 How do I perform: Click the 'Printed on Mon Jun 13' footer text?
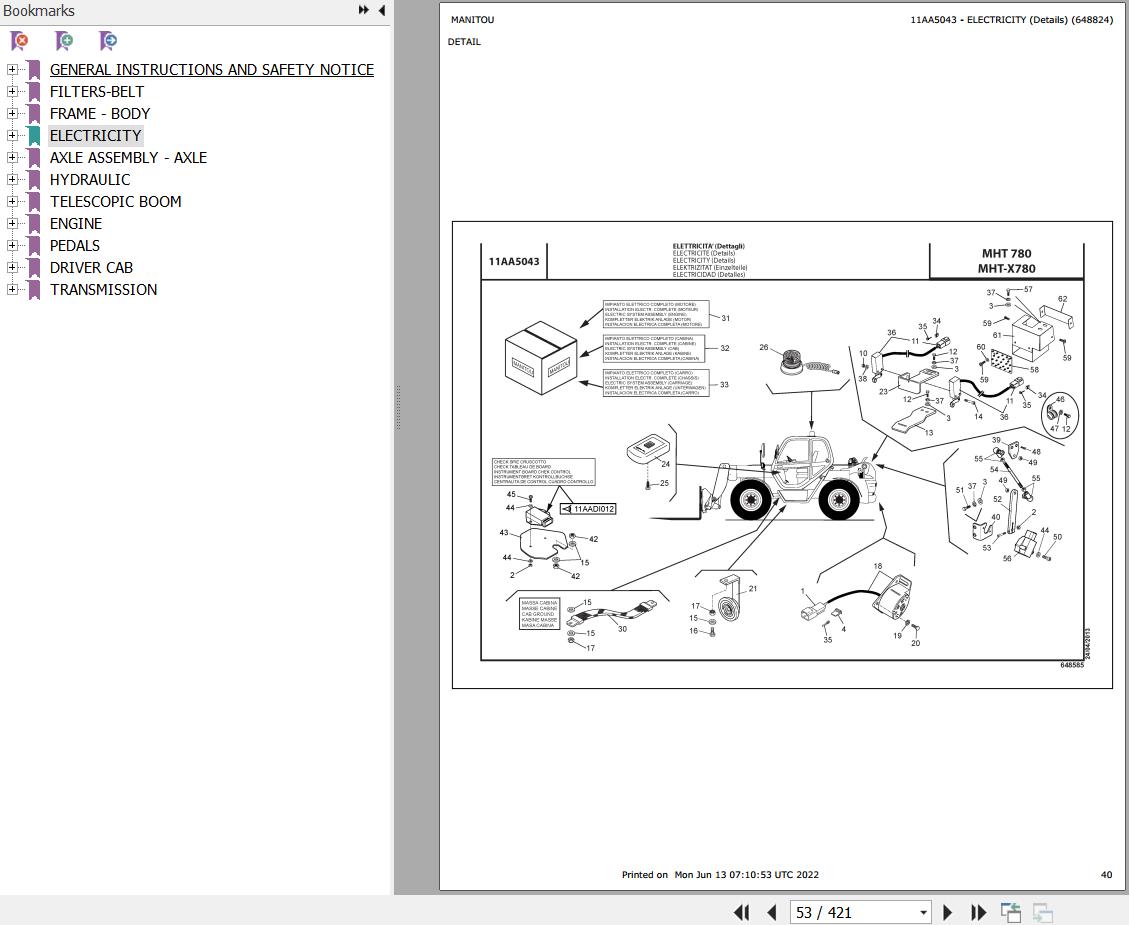tap(720, 875)
